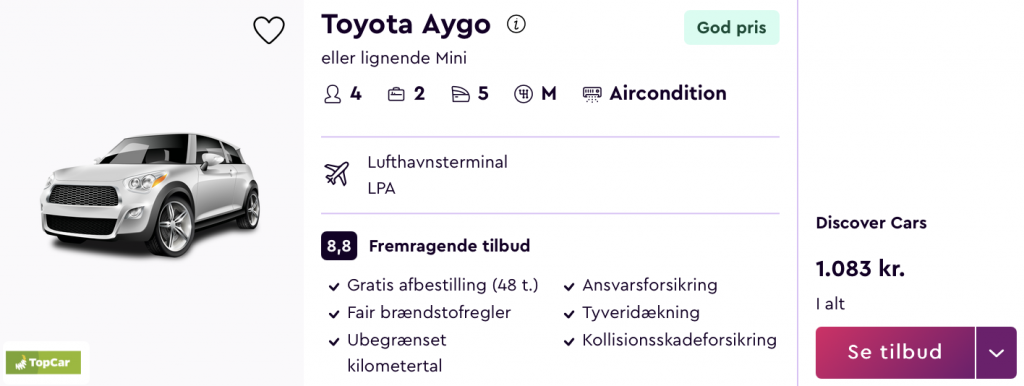Open the Toyota Aygo title
1024x386 pixels.
tap(406, 25)
